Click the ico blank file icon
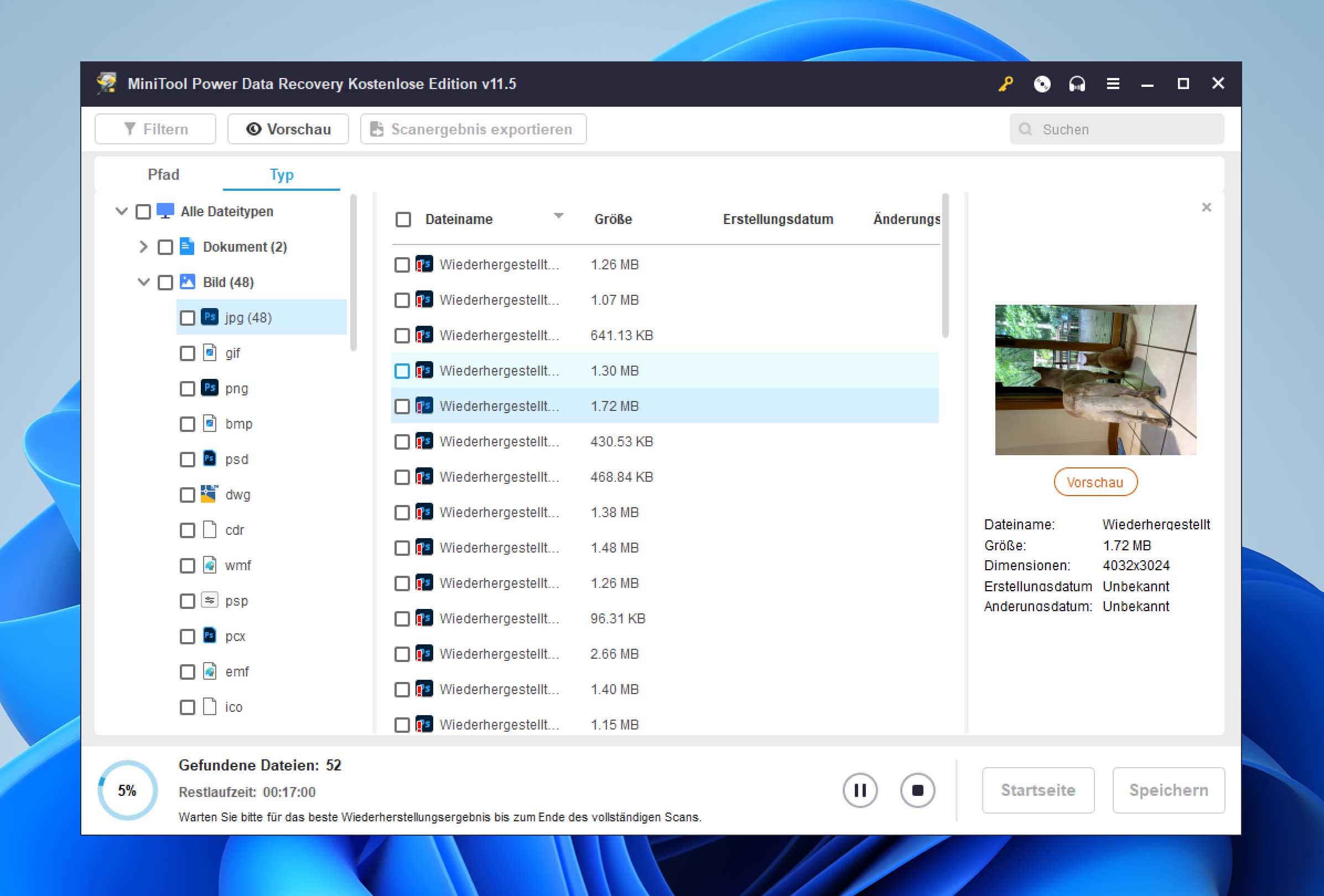This screenshot has width=1324, height=896. click(209, 706)
